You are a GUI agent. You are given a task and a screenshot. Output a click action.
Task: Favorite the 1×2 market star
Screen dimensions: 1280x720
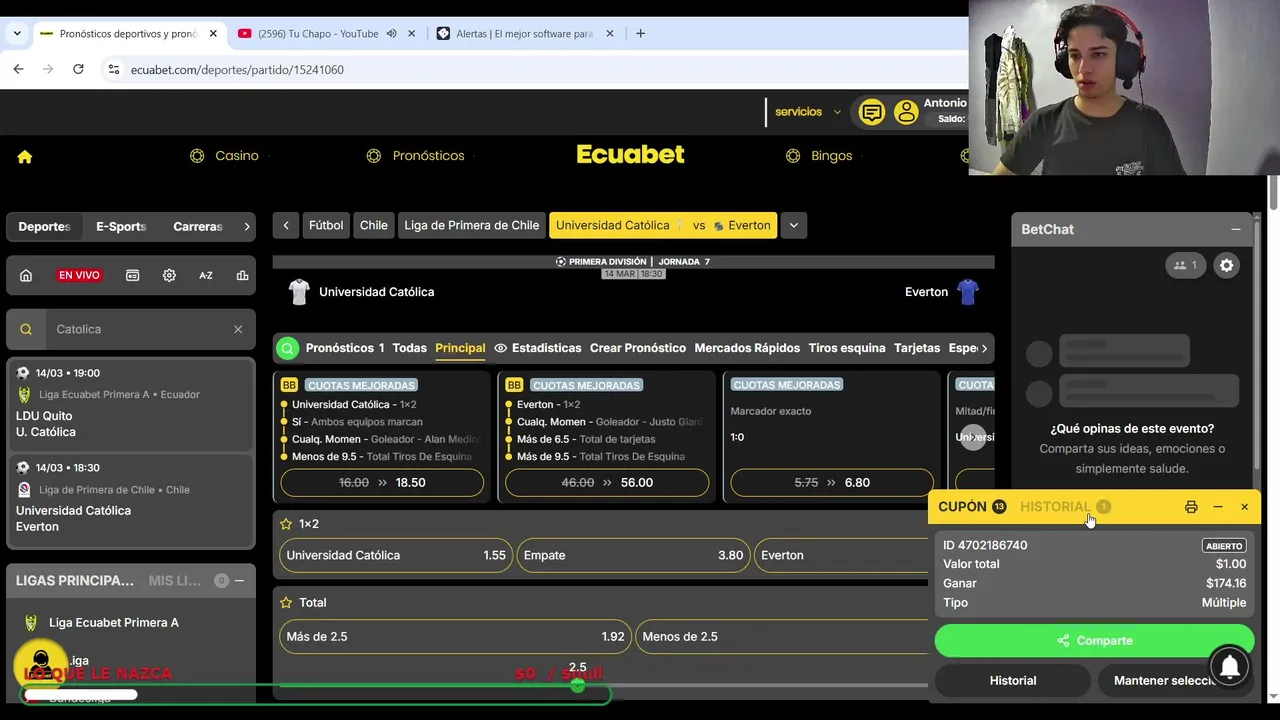(286, 524)
